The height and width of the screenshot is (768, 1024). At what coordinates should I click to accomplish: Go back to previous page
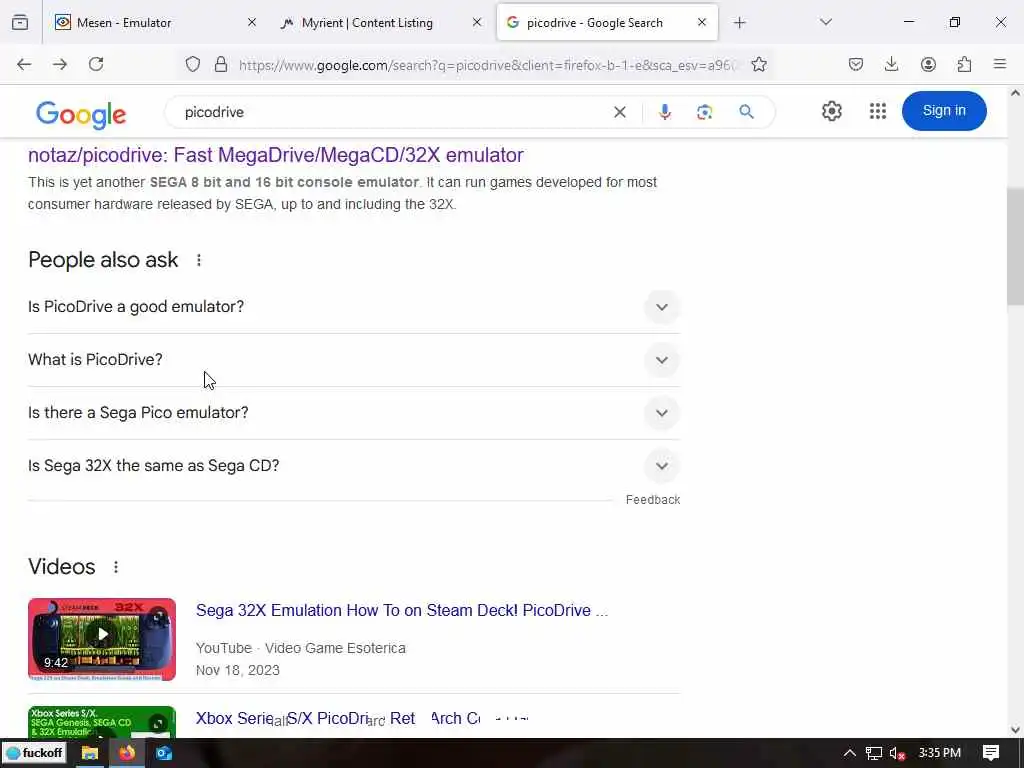(x=24, y=64)
